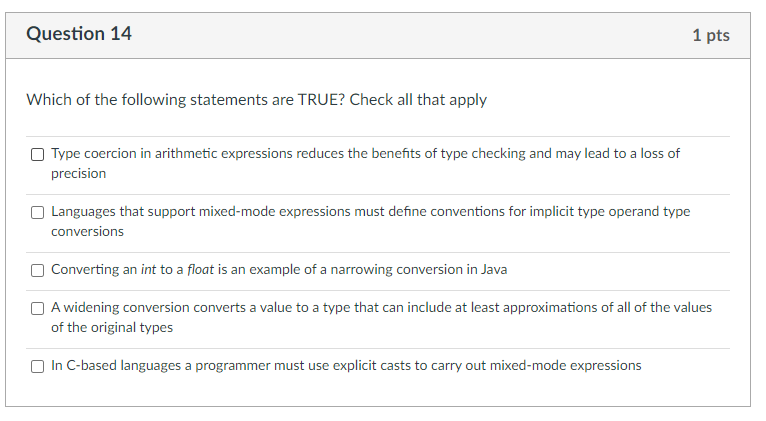766x421 pixels.
Task: Check the 'Type coercion in arithmetic expressions' checkbox
Action: tap(37, 154)
